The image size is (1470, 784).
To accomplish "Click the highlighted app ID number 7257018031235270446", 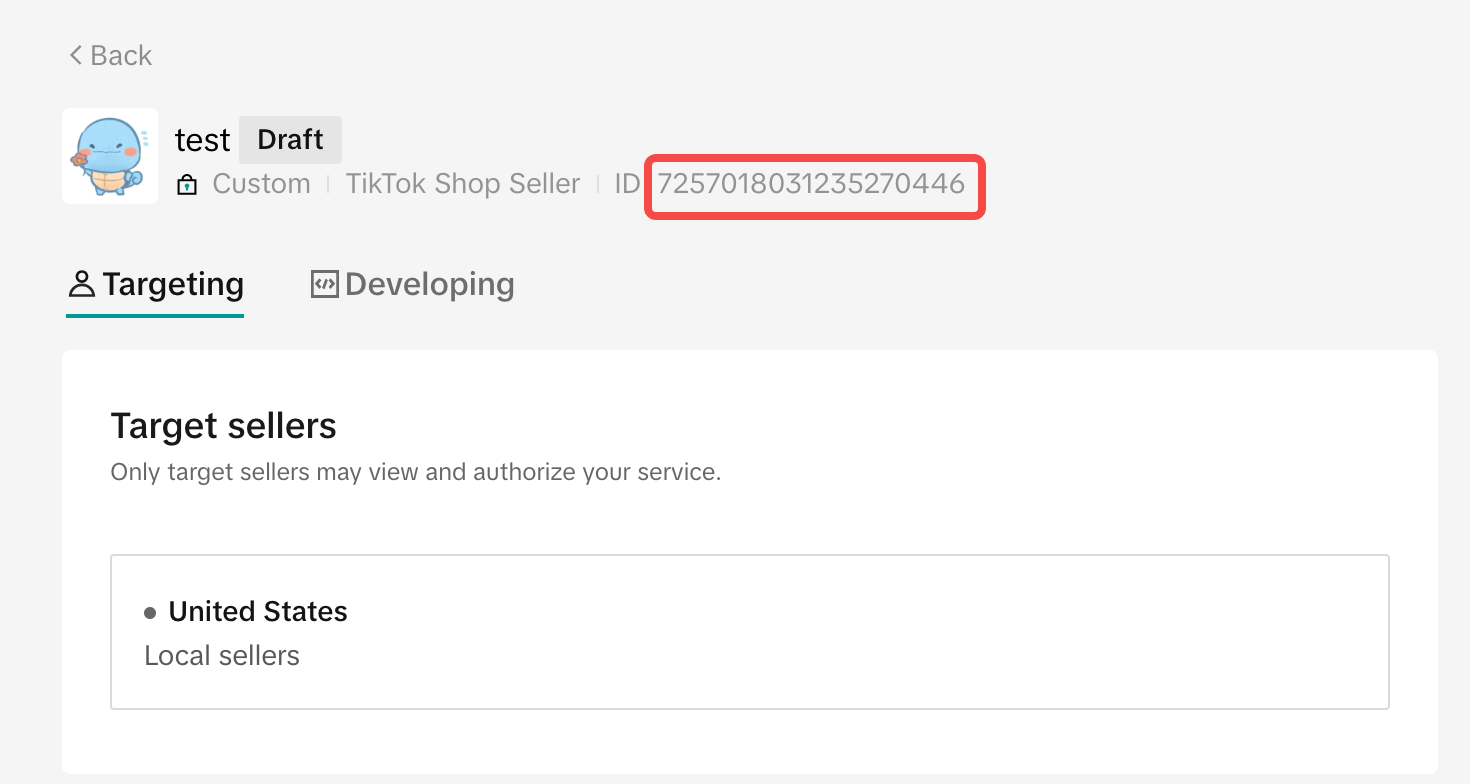I will 811,184.
